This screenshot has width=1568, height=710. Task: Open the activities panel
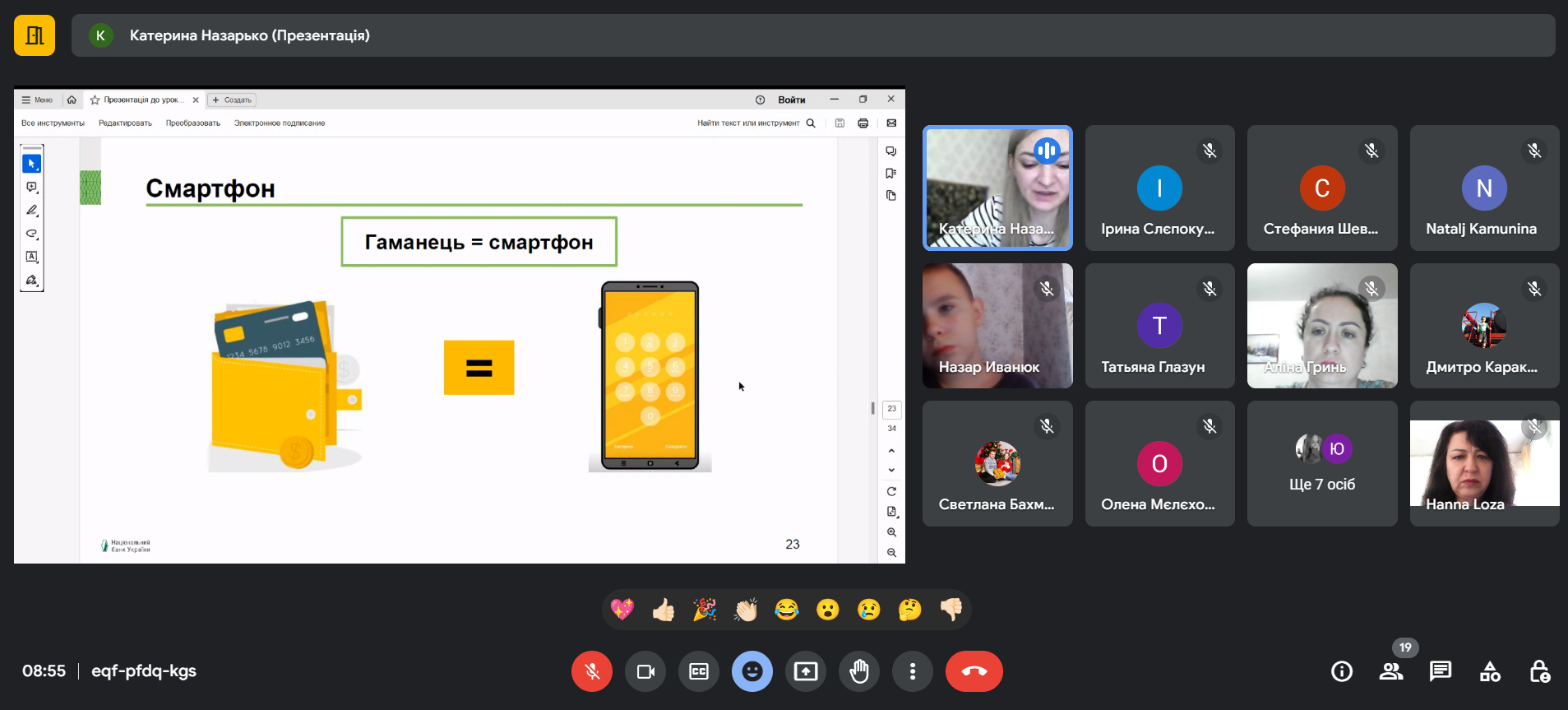tap(1489, 671)
